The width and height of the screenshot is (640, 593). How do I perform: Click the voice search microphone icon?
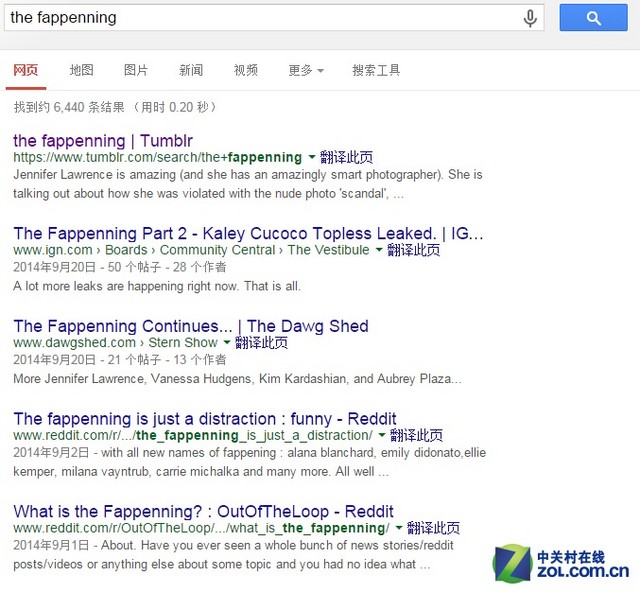[530, 18]
